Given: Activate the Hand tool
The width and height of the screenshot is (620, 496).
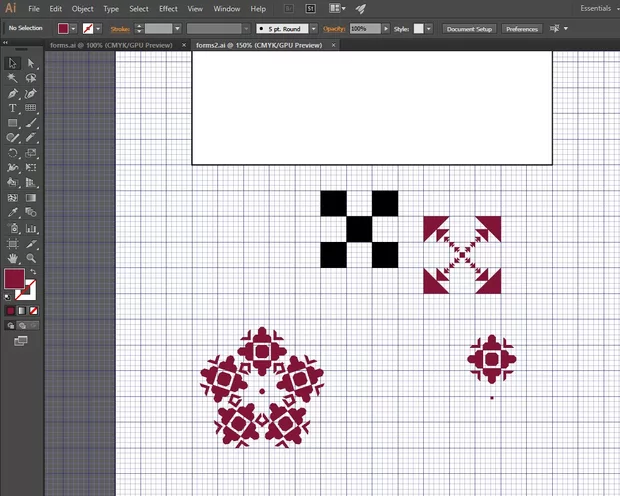Looking at the screenshot, I should coord(13,258).
